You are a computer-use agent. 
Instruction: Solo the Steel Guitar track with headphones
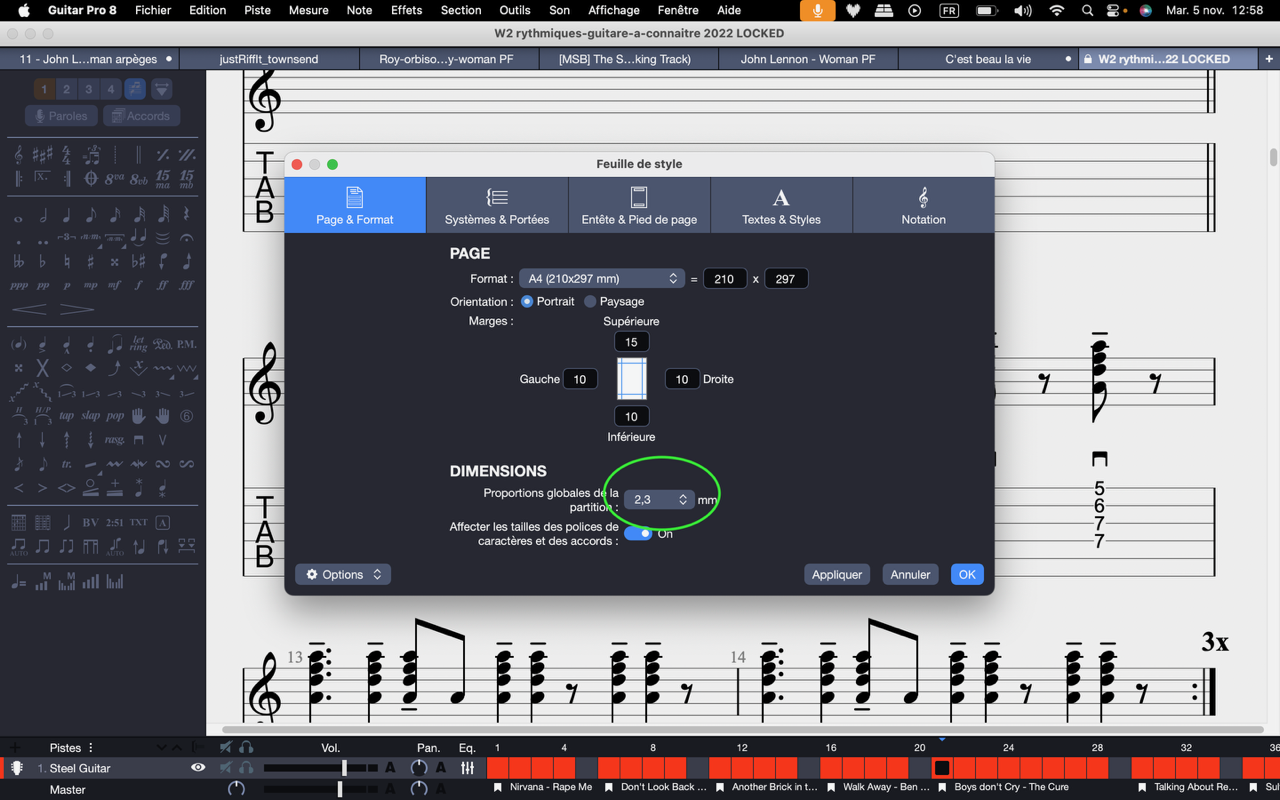(x=246, y=768)
